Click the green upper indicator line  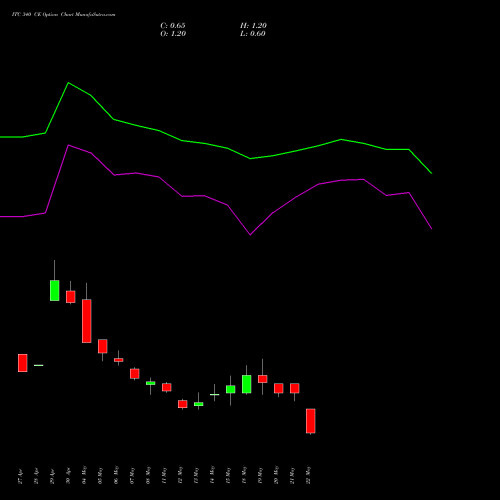[x=227, y=148]
